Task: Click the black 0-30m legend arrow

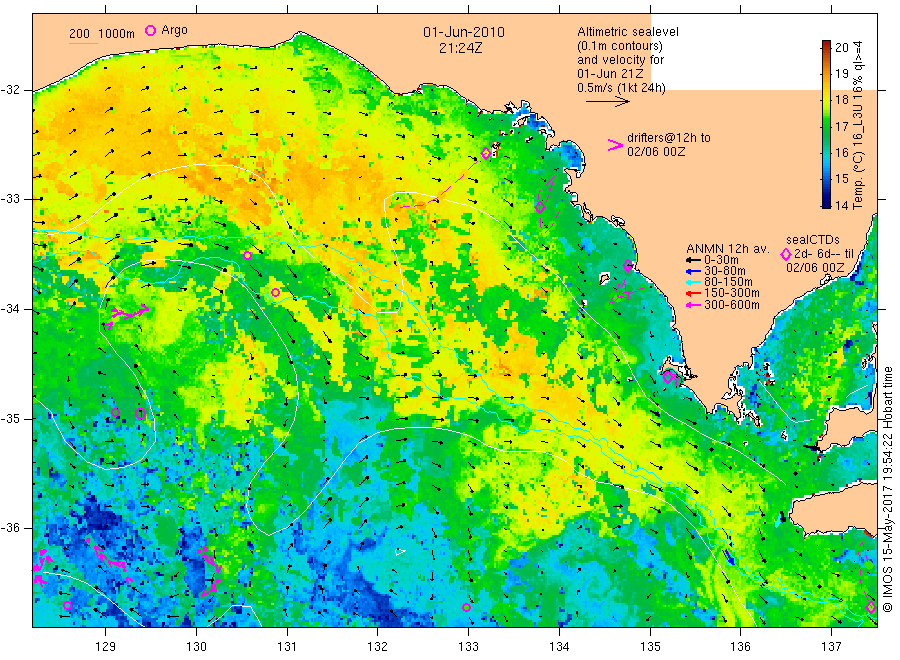Action: click(x=693, y=260)
